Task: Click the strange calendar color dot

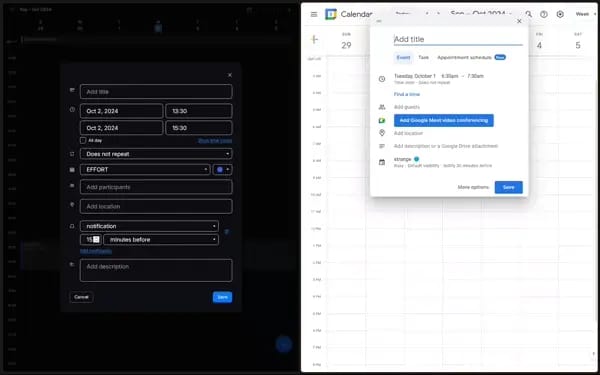Action: [416, 159]
